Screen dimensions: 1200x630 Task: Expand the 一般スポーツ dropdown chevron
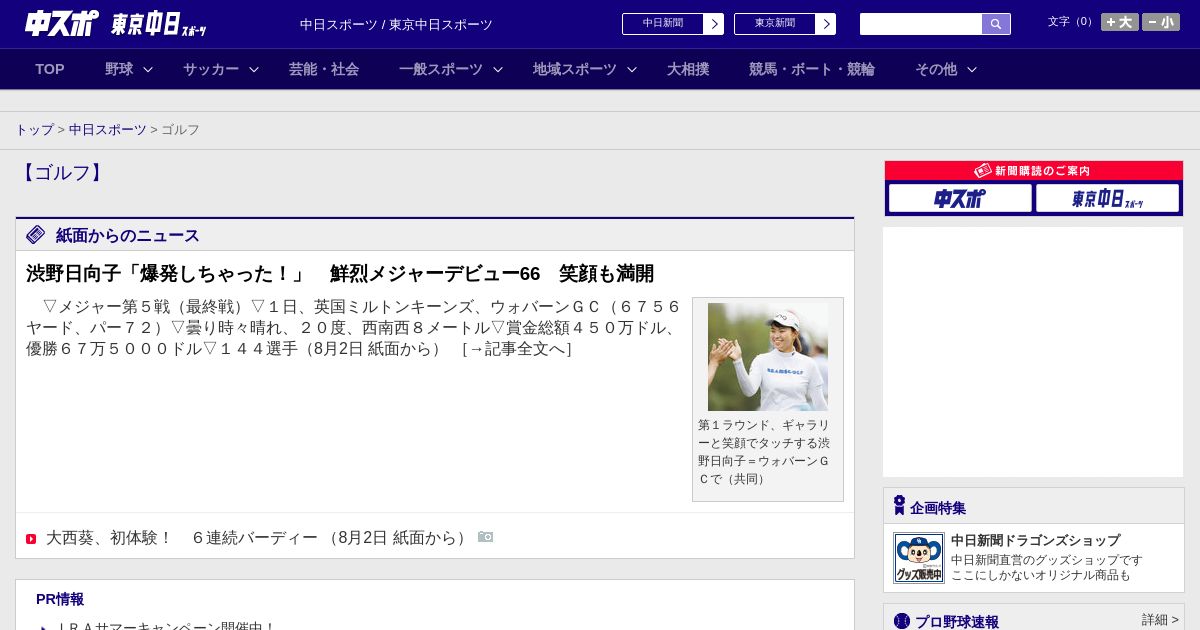pyautogui.click(x=498, y=69)
